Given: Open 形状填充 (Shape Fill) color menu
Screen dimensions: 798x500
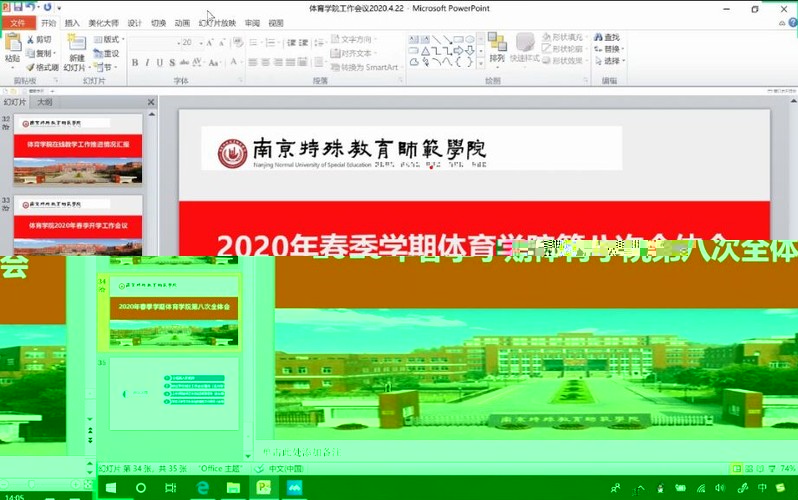Looking at the screenshot, I should (x=565, y=37).
